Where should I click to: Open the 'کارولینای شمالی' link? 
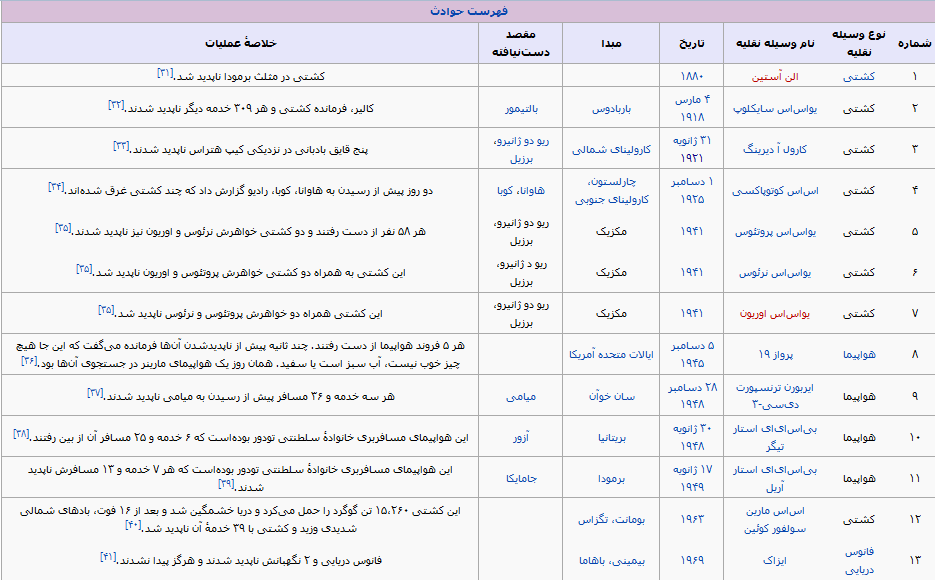[611, 150]
